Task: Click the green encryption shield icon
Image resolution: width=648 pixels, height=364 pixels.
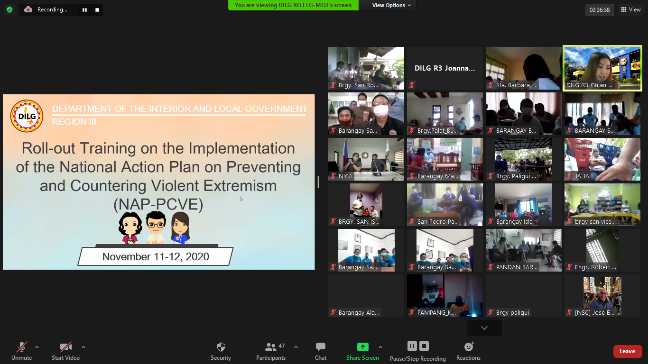Action: click(x=10, y=10)
